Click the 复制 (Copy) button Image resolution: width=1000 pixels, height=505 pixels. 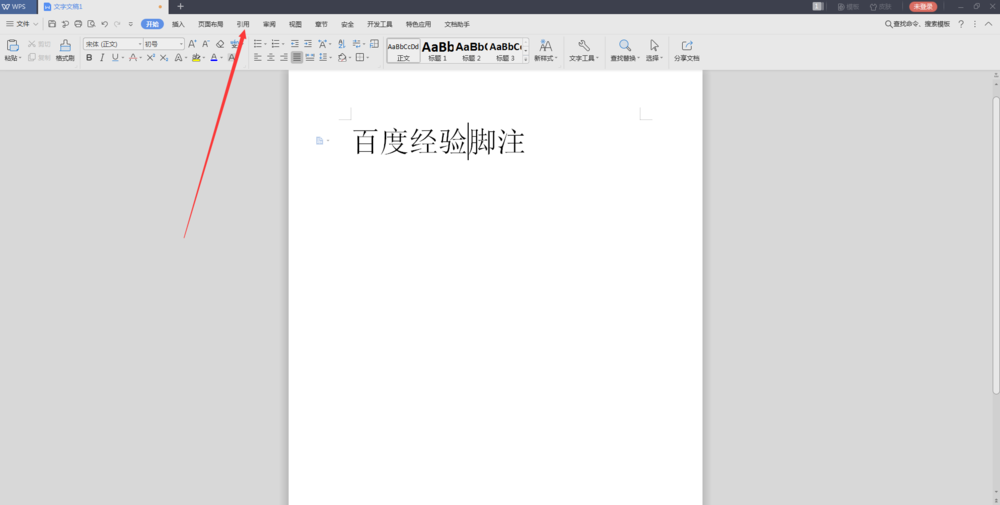[39, 57]
